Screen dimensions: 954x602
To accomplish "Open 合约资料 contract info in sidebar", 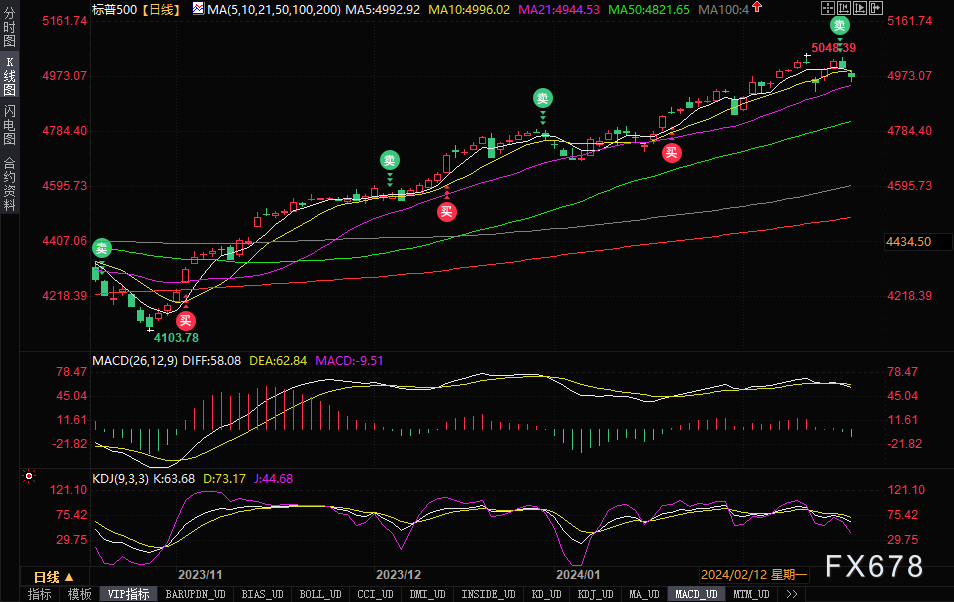I will click(9, 184).
